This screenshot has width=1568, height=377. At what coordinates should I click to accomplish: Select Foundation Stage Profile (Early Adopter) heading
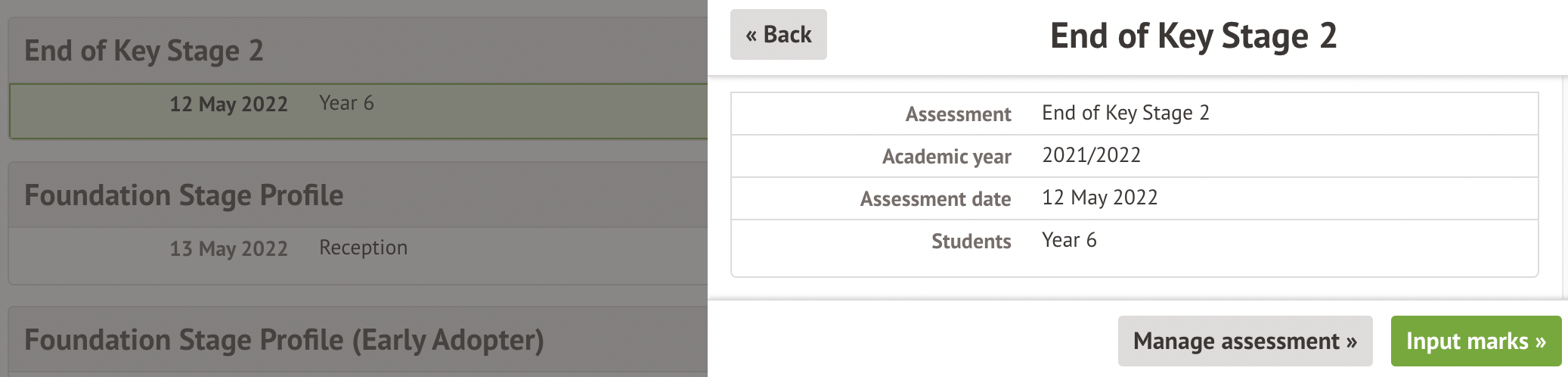(284, 340)
